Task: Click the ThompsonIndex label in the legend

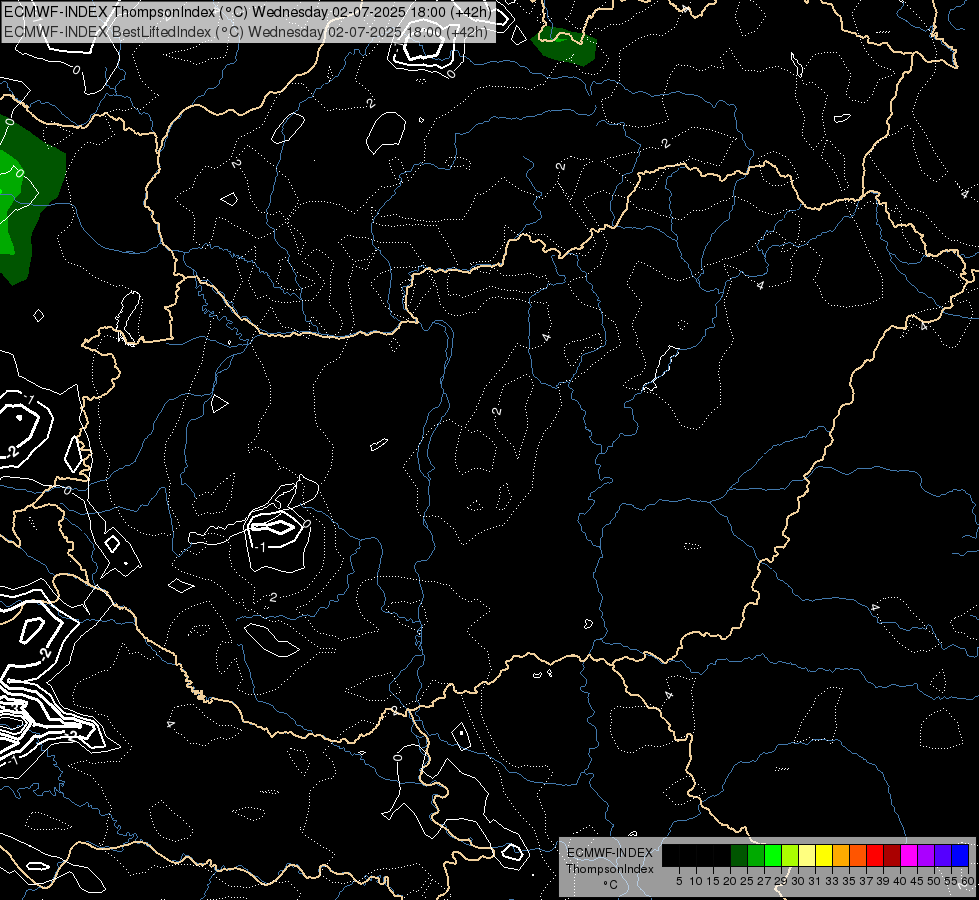Action: [x=610, y=869]
